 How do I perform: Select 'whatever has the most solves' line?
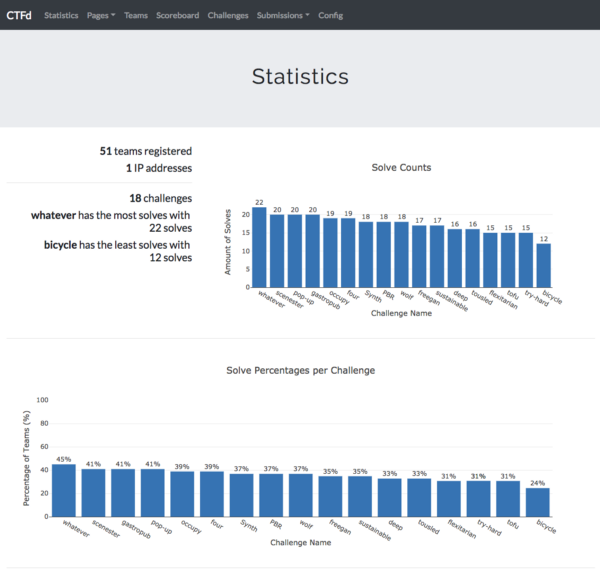111,222
